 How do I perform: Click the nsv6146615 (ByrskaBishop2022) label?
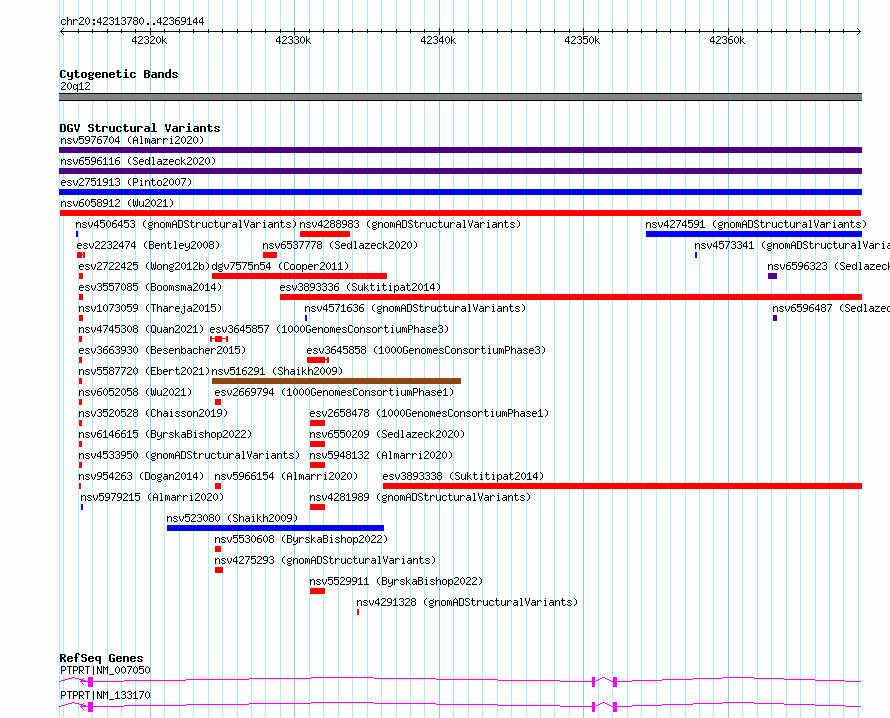click(165, 434)
